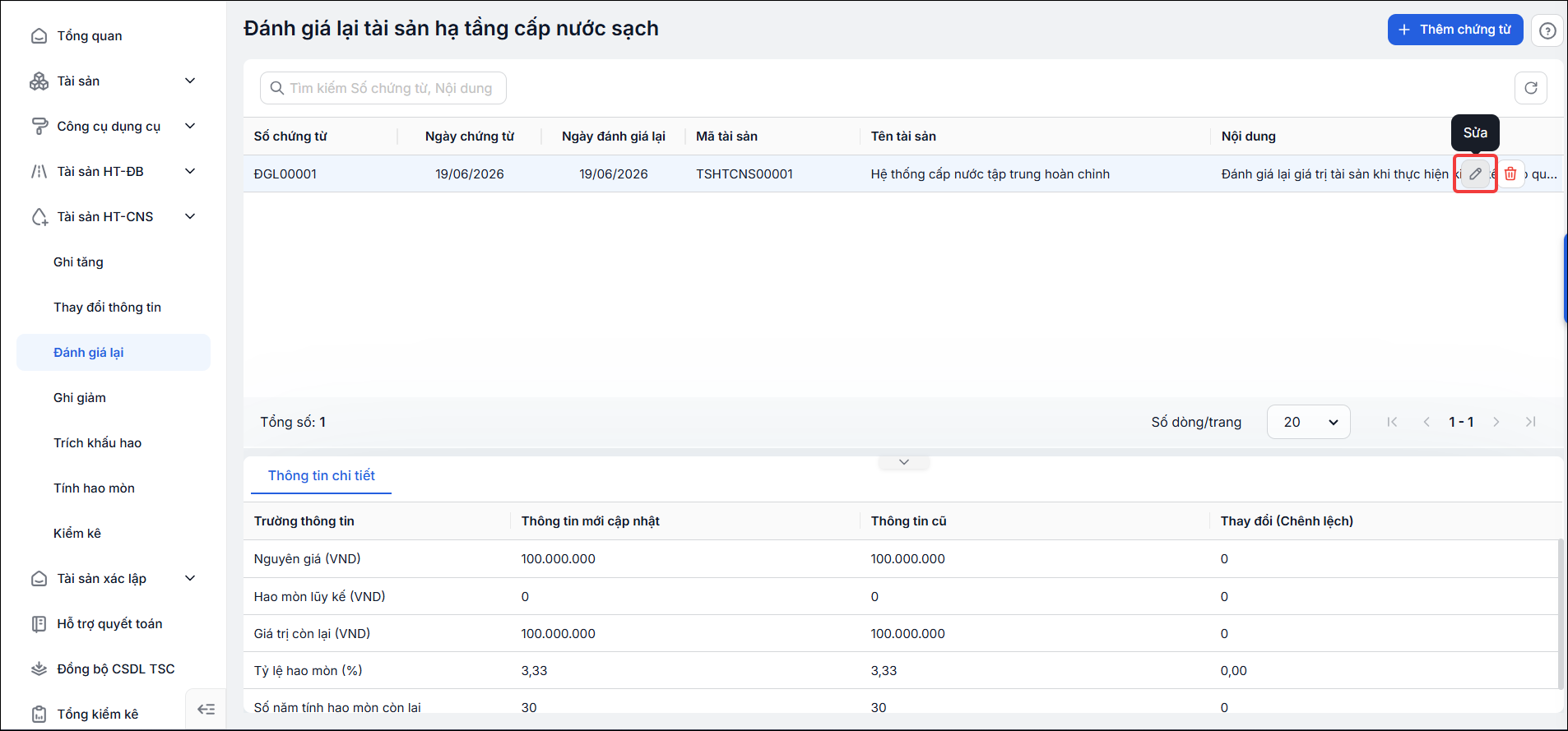Click the Hao mòn lũy kế (VND) row label
The height and width of the screenshot is (731, 1568).
(320, 597)
